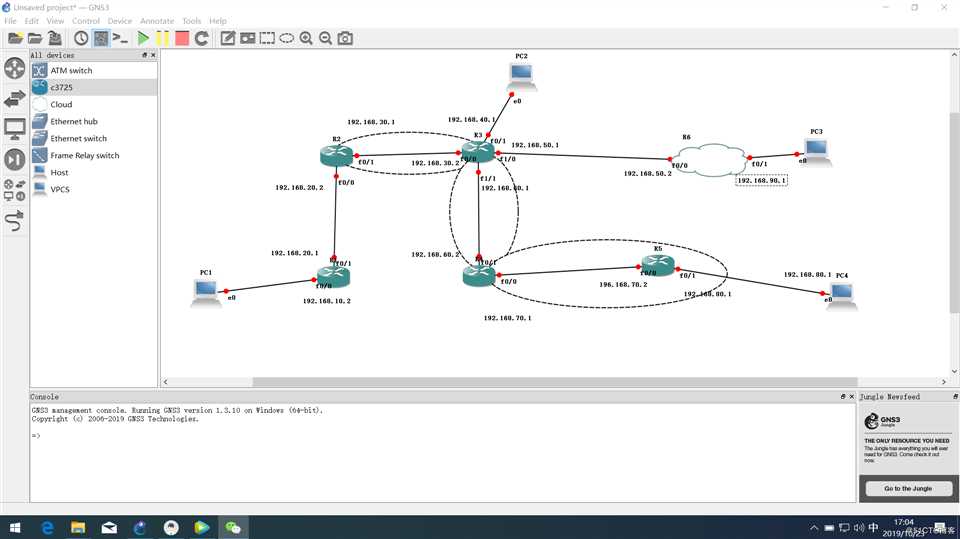Image resolution: width=960 pixels, height=539 pixels.
Task: Stop all devices with red square icon
Action: pyautogui.click(x=182, y=38)
